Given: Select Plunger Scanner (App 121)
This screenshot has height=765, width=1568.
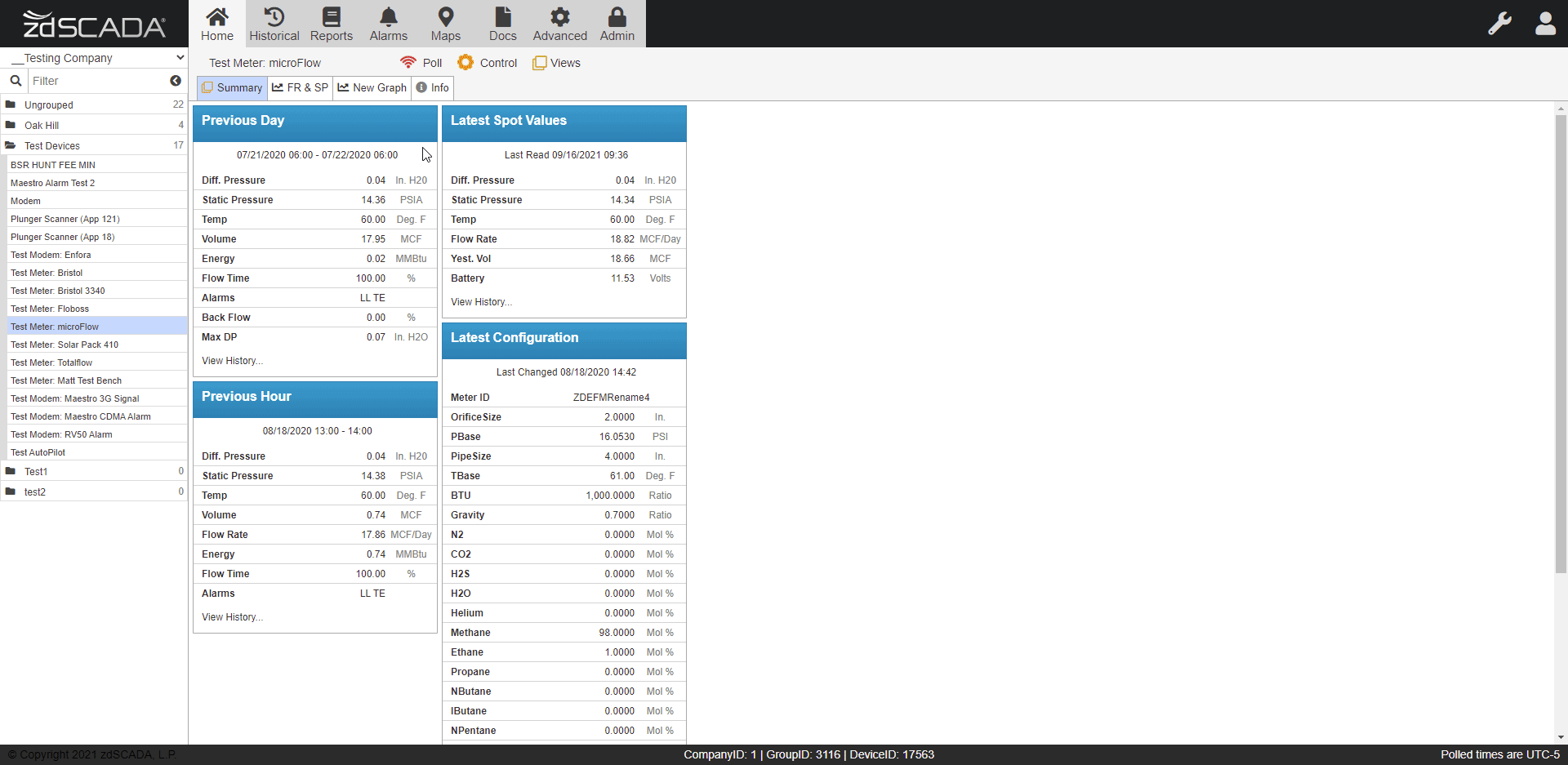Looking at the screenshot, I should (97, 219).
